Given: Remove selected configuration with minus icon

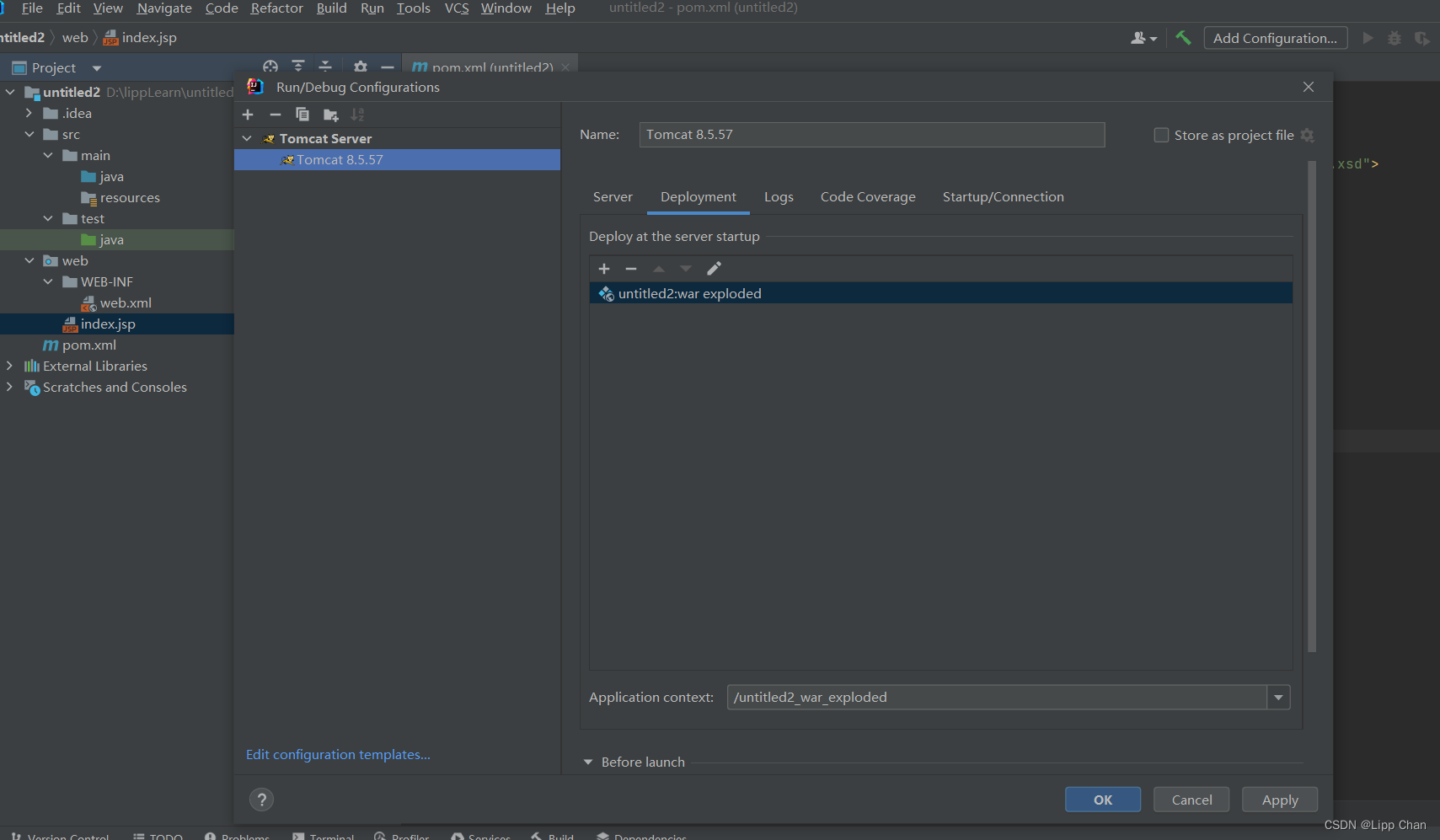Looking at the screenshot, I should coord(276,115).
